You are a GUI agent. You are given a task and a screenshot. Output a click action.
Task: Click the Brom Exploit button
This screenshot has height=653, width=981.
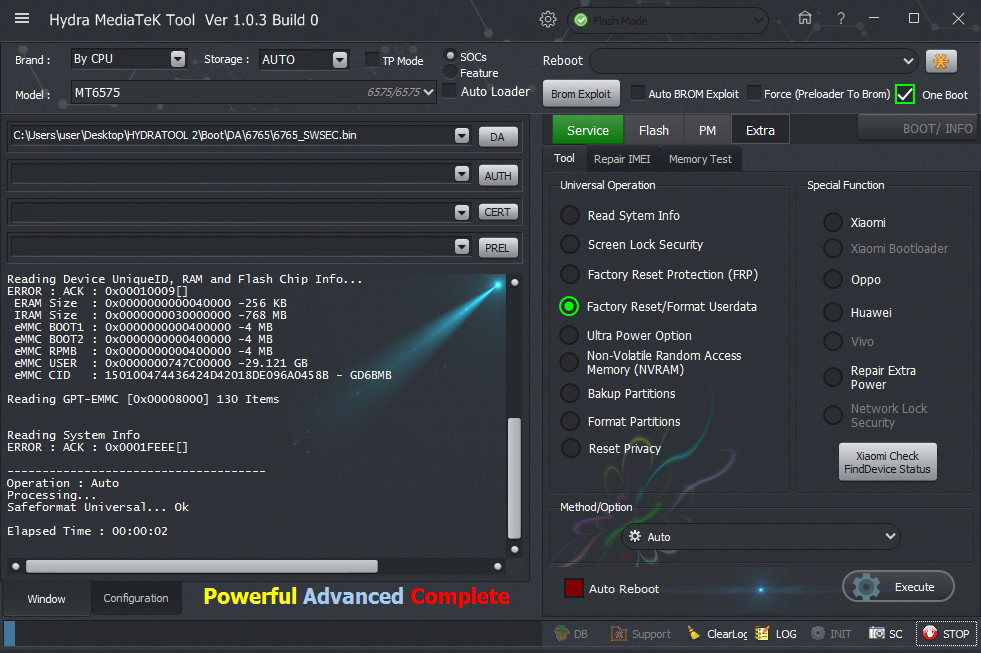(x=581, y=94)
